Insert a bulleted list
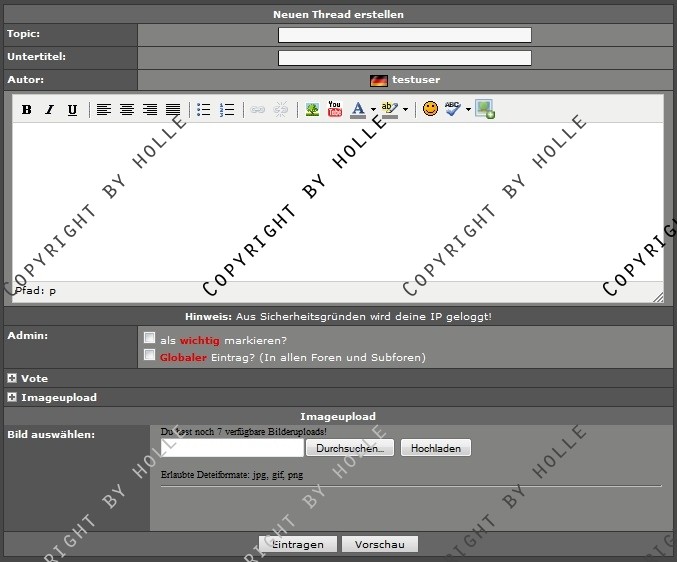This screenshot has width=677, height=562. (204, 110)
